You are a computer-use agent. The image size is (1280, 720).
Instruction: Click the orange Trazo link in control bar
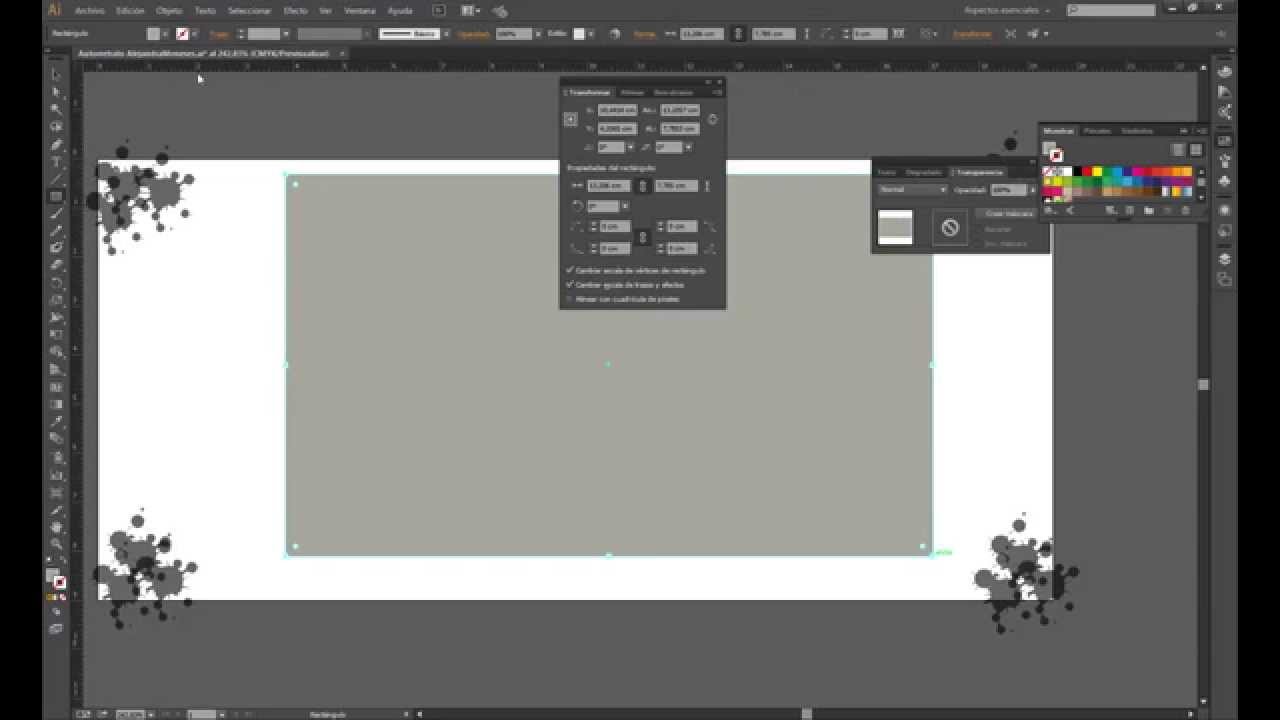[x=219, y=33]
